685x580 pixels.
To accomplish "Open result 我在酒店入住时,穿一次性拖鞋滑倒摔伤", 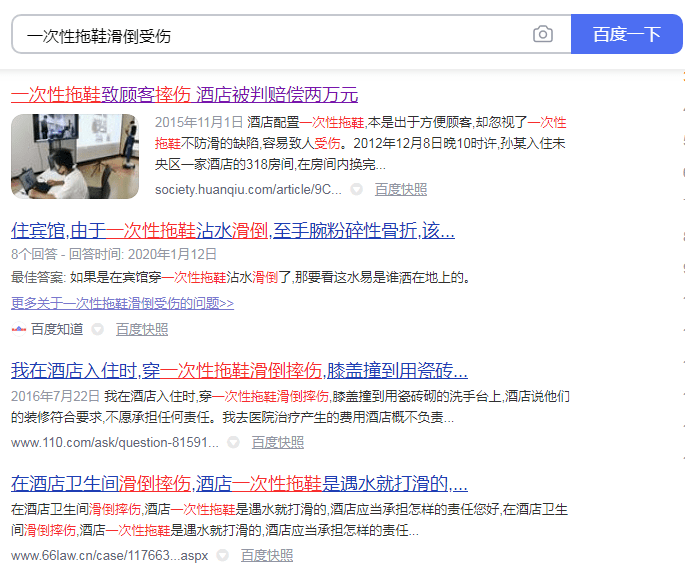I will click(x=239, y=370).
